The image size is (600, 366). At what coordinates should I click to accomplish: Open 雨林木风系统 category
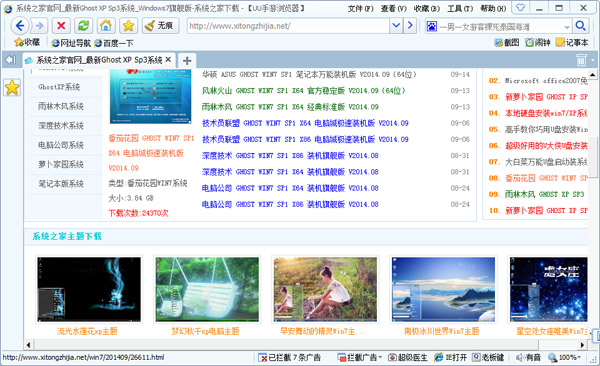tap(60, 106)
